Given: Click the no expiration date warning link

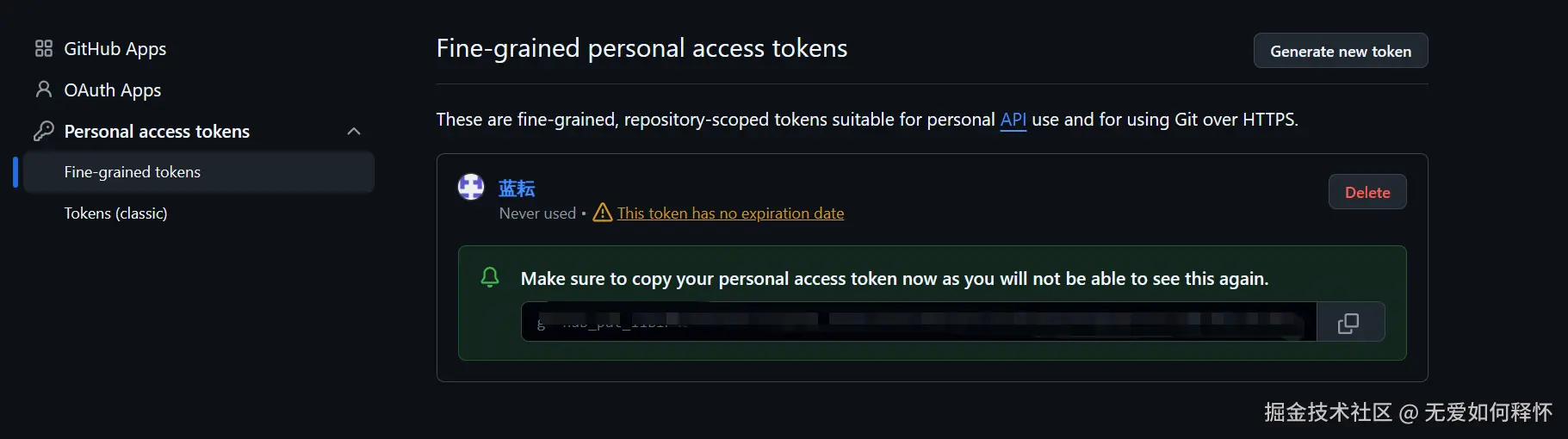Looking at the screenshot, I should click(x=730, y=213).
